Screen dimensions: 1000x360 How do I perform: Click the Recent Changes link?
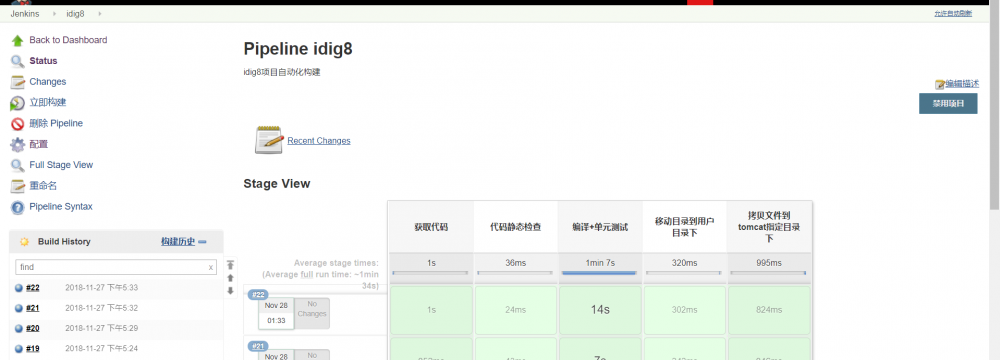pos(319,141)
